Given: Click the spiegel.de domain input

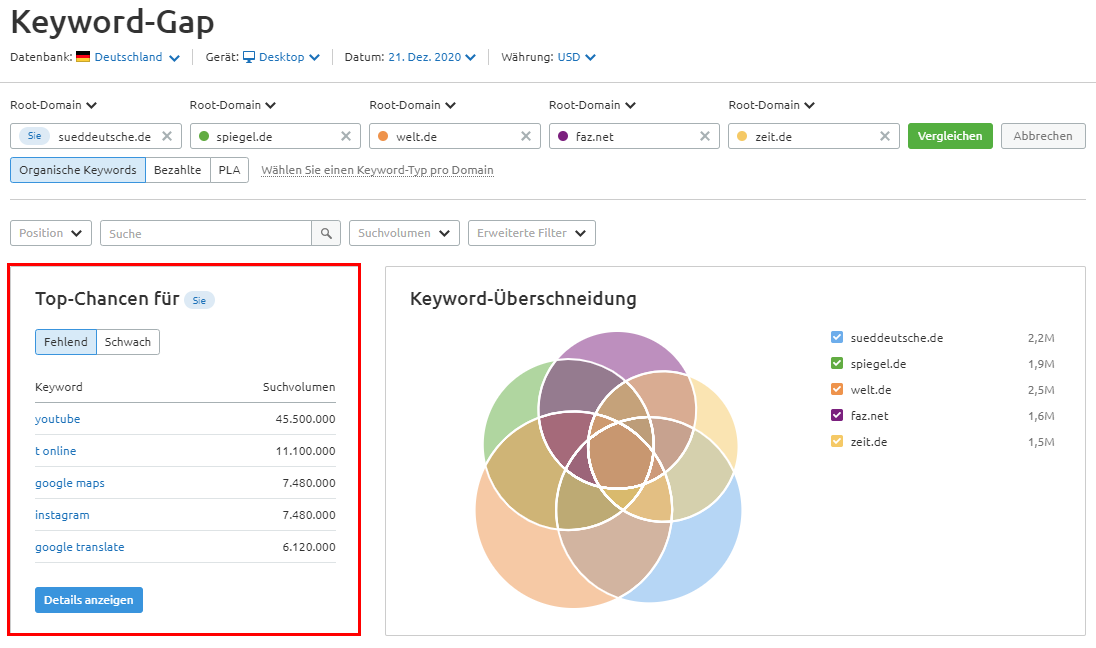Looking at the screenshot, I should [275, 136].
